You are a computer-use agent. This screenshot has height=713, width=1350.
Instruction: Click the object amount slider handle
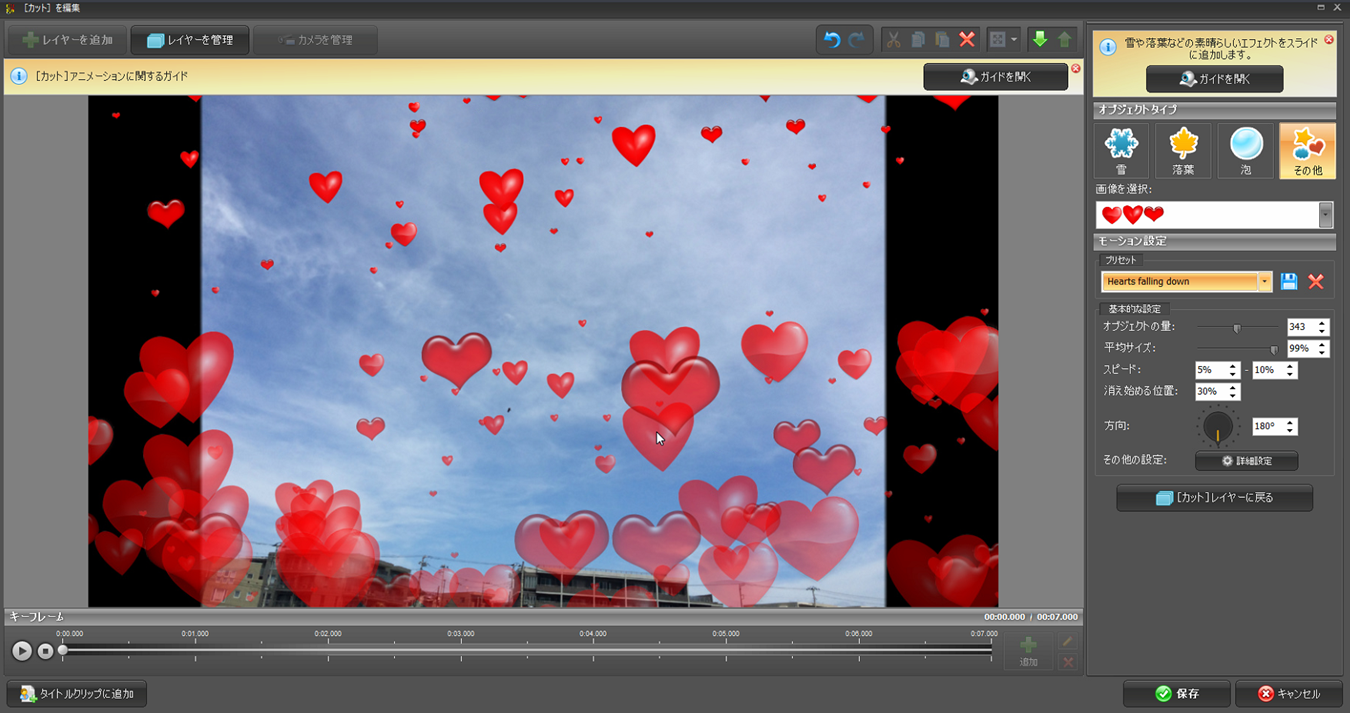pyautogui.click(x=1237, y=328)
